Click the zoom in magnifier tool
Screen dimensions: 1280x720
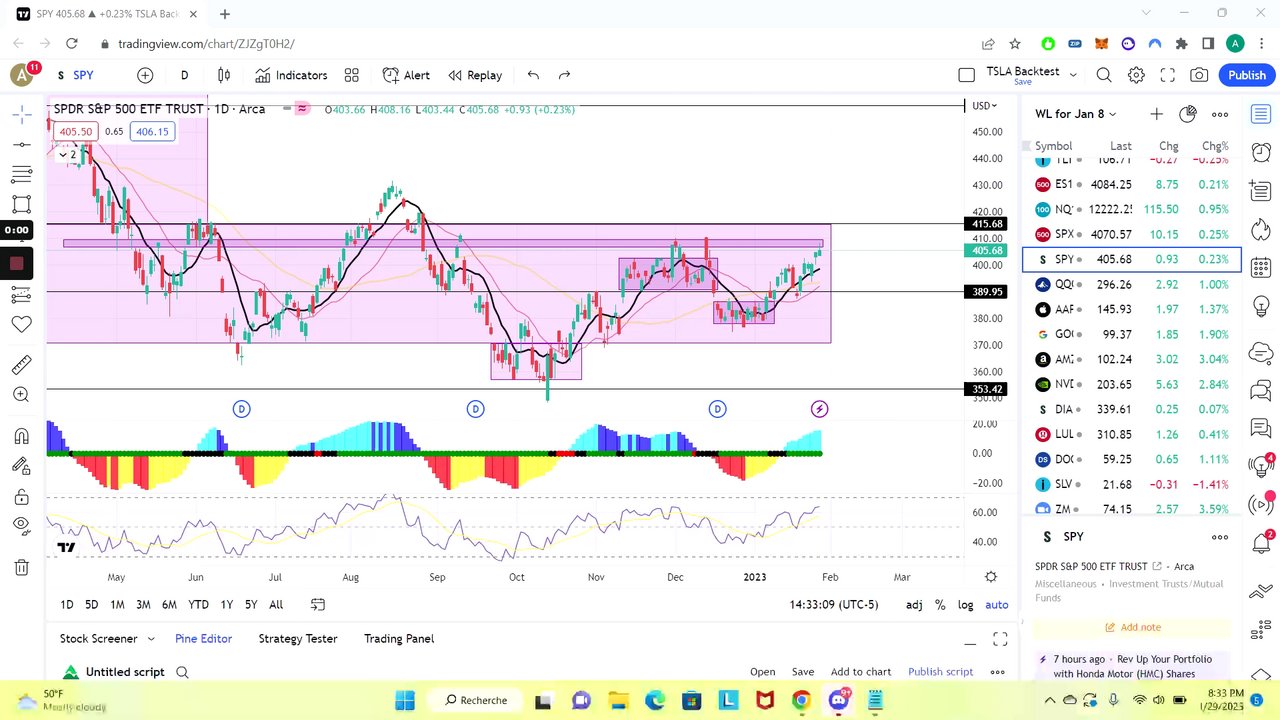(x=22, y=395)
